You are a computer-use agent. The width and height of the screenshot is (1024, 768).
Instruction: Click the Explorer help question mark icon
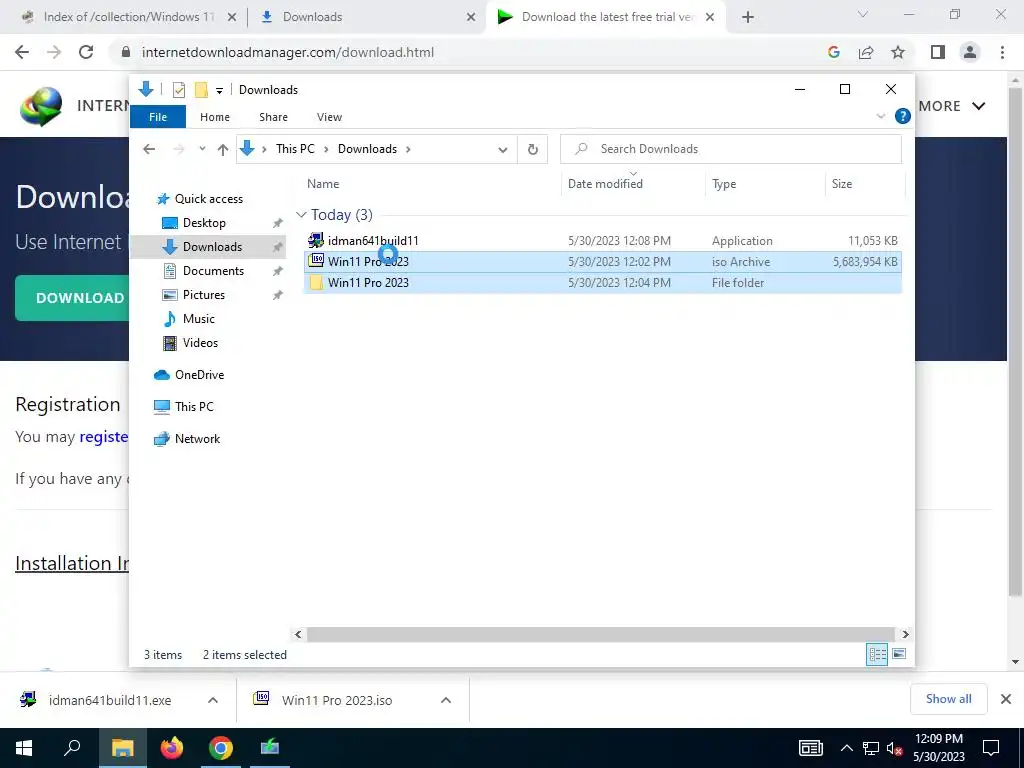click(x=903, y=116)
